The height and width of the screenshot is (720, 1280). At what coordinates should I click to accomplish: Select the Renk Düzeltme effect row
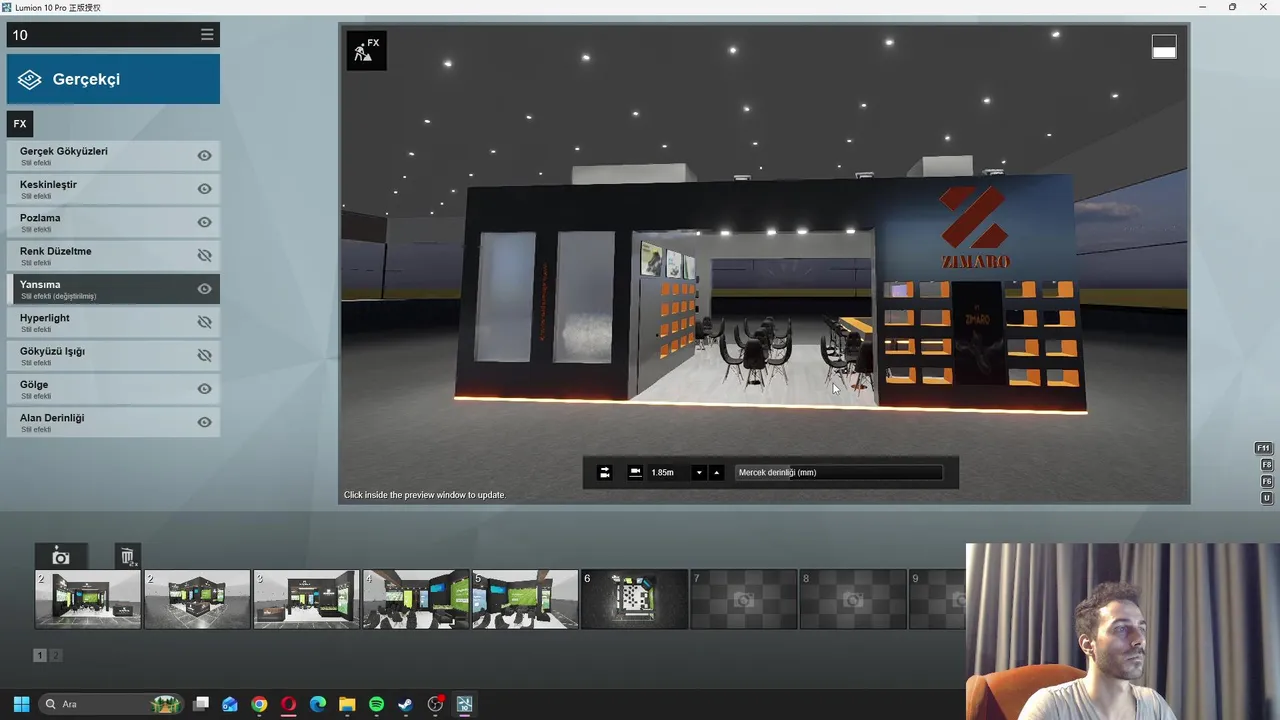113,256
